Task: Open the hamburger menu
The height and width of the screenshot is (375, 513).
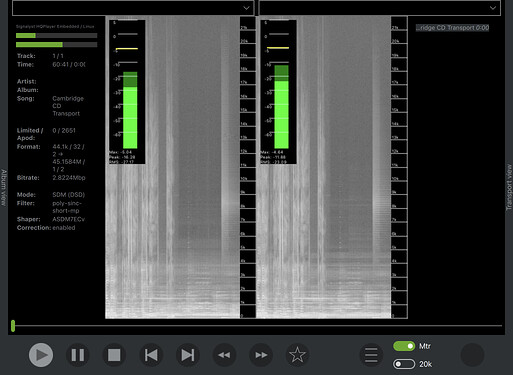Action: 371,355
